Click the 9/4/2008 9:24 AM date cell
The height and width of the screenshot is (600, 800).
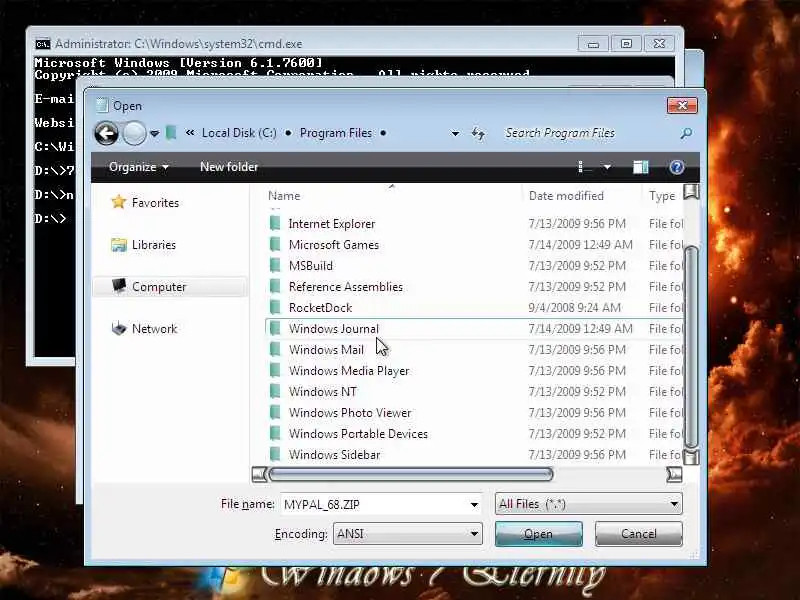(x=574, y=308)
